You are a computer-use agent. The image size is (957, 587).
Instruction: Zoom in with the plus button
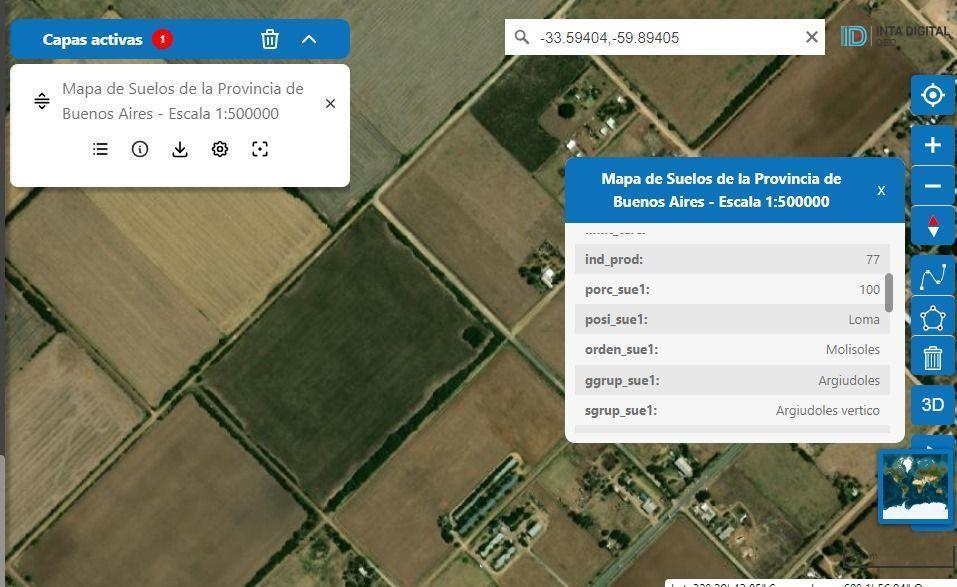click(x=933, y=145)
